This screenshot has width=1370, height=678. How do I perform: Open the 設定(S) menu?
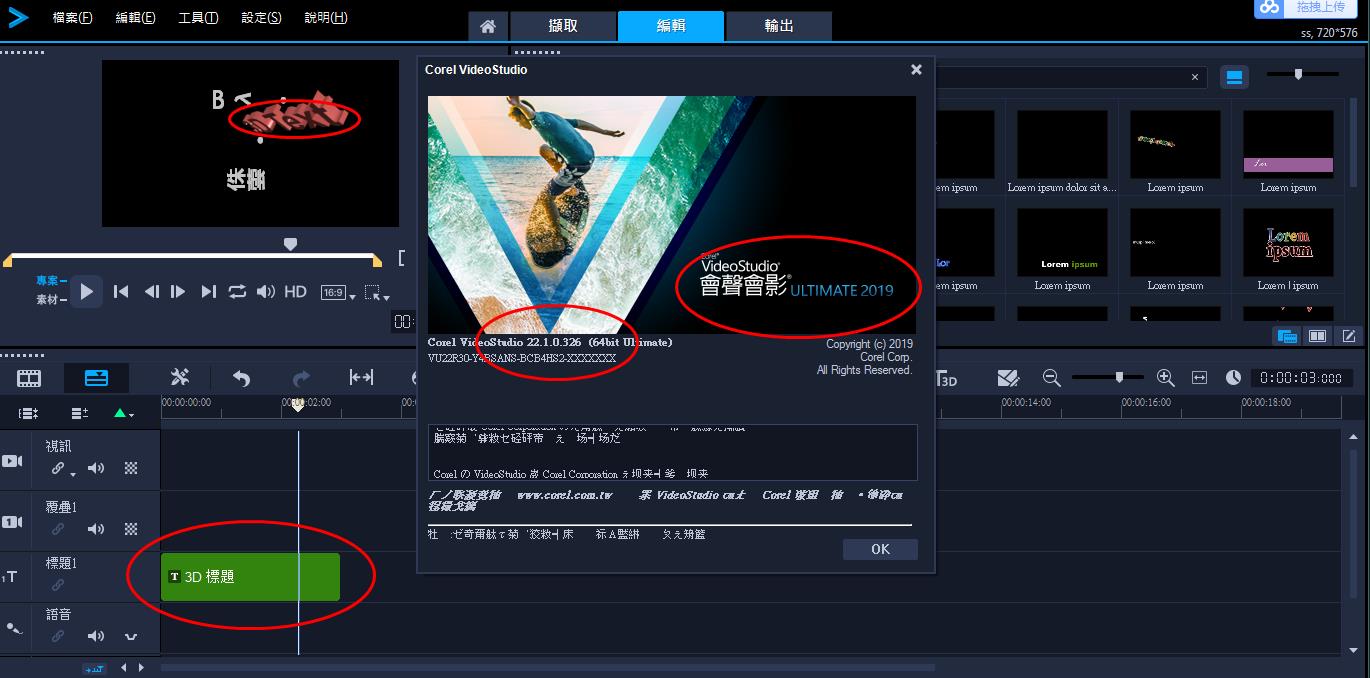261,18
